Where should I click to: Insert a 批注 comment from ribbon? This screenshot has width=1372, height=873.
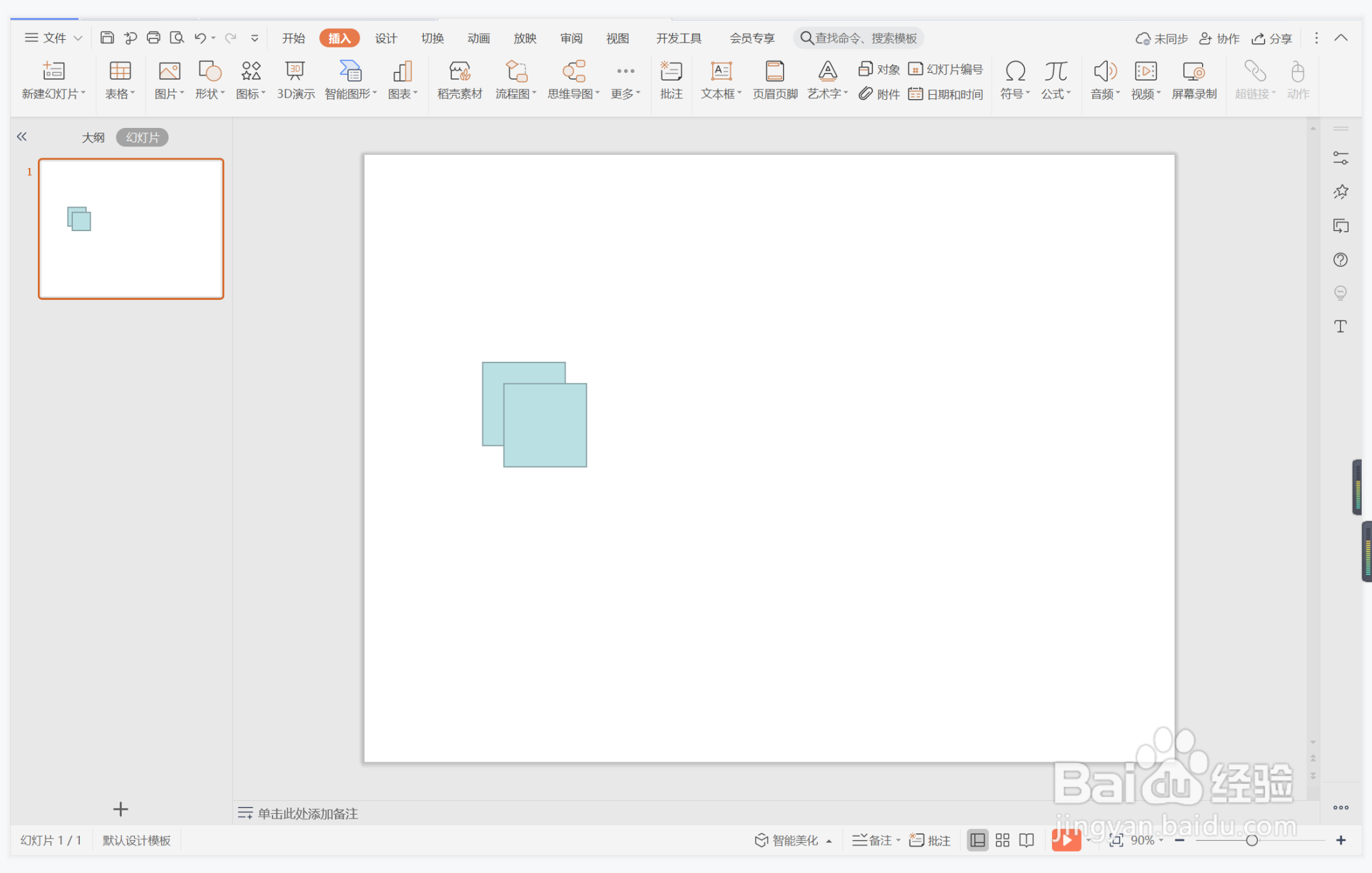coord(671,80)
